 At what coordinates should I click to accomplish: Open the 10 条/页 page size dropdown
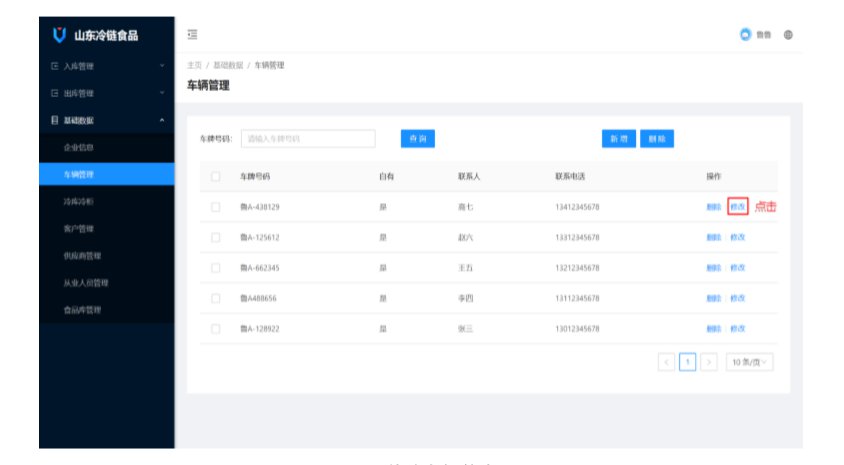click(750, 362)
